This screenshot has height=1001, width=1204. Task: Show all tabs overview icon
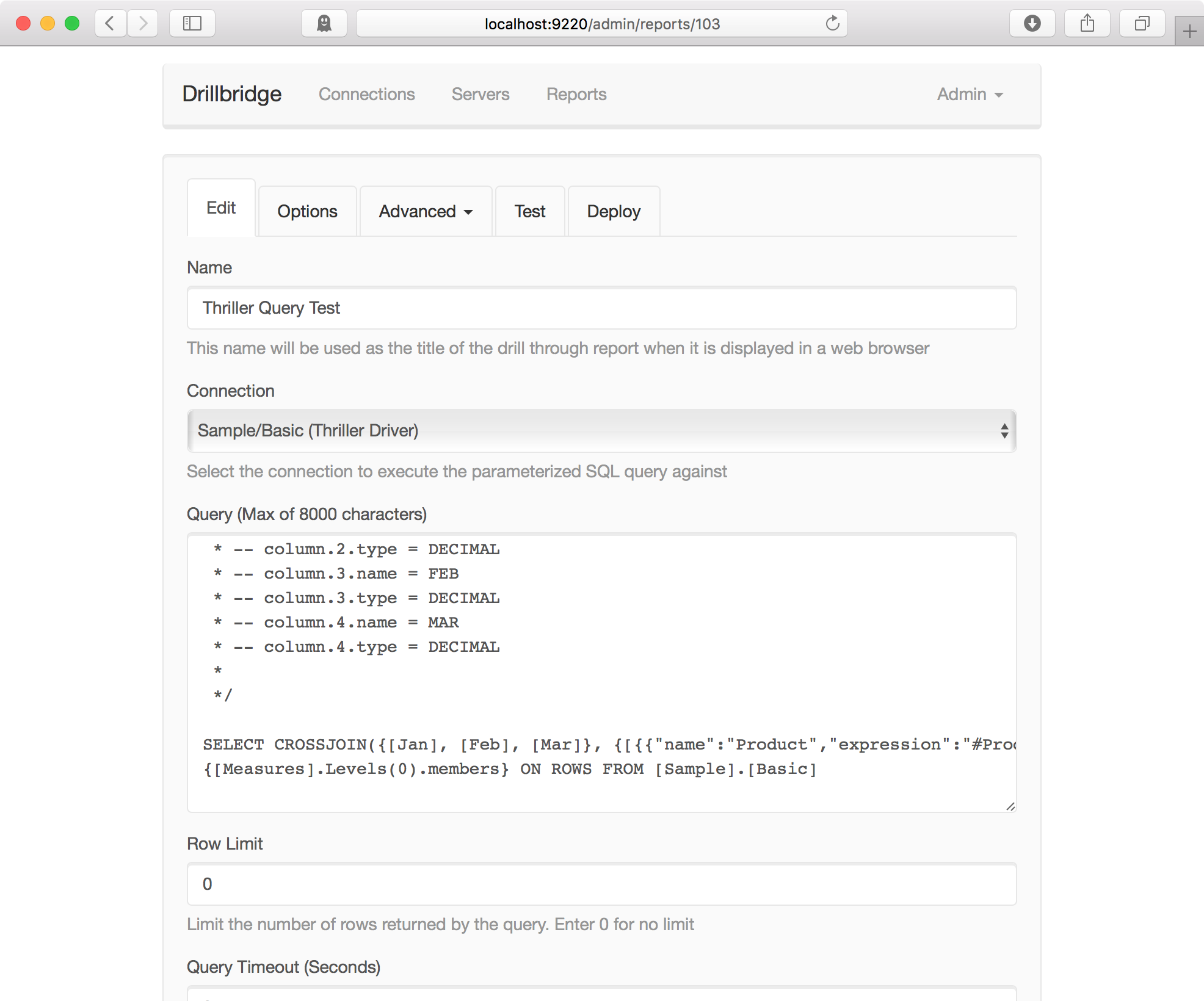1142,24
